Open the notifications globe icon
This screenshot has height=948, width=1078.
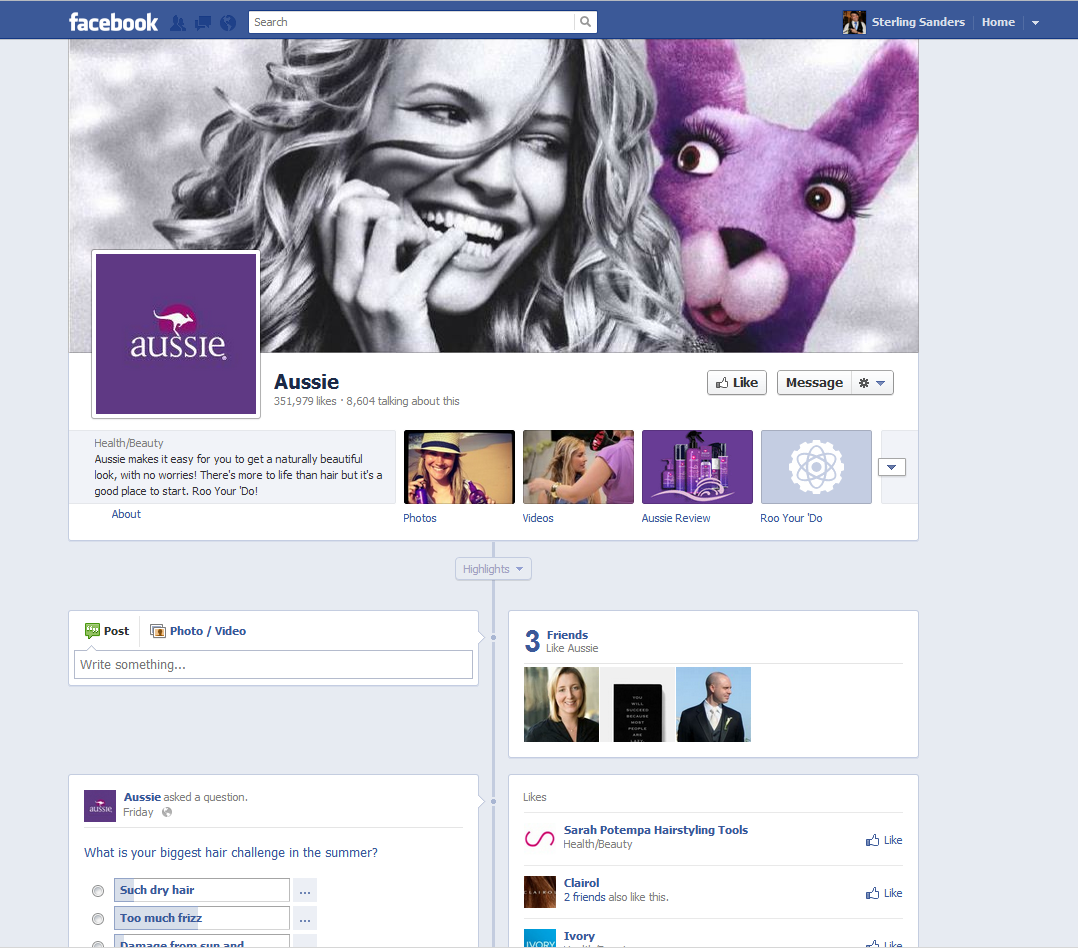point(228,23)
